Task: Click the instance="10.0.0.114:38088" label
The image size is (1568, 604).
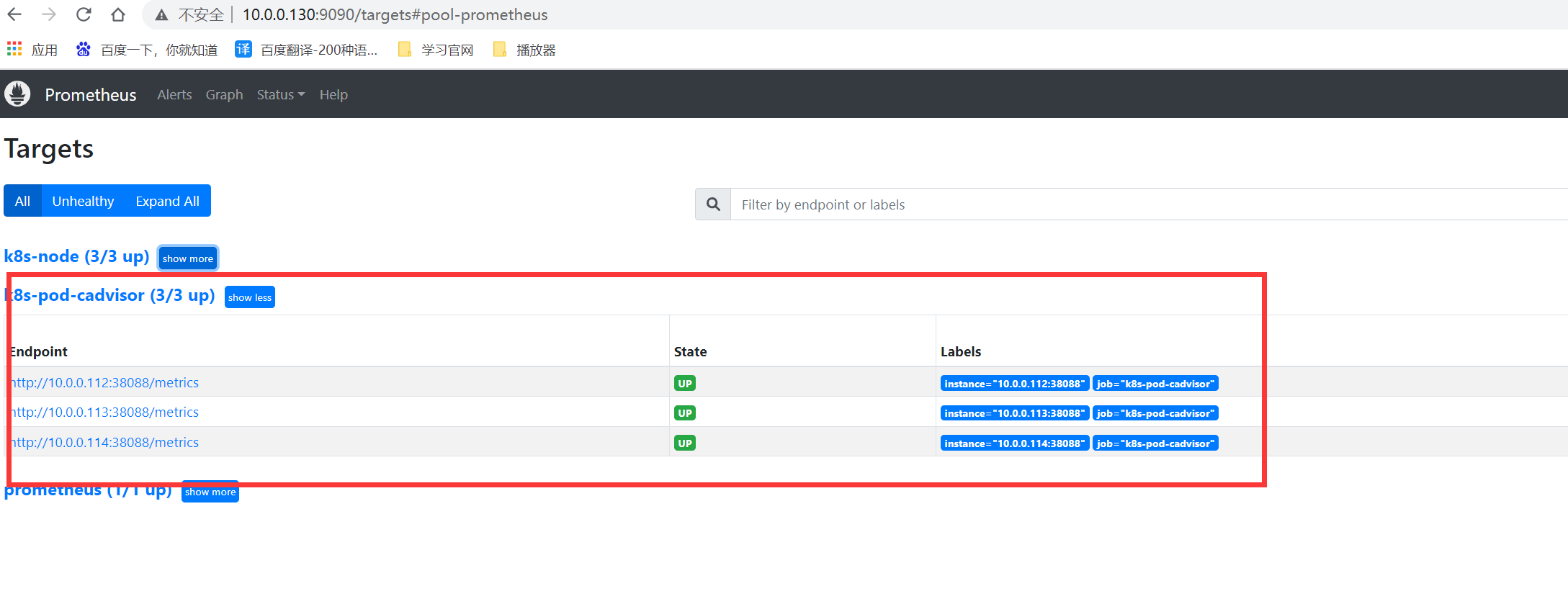Action: click(1014, 443)
